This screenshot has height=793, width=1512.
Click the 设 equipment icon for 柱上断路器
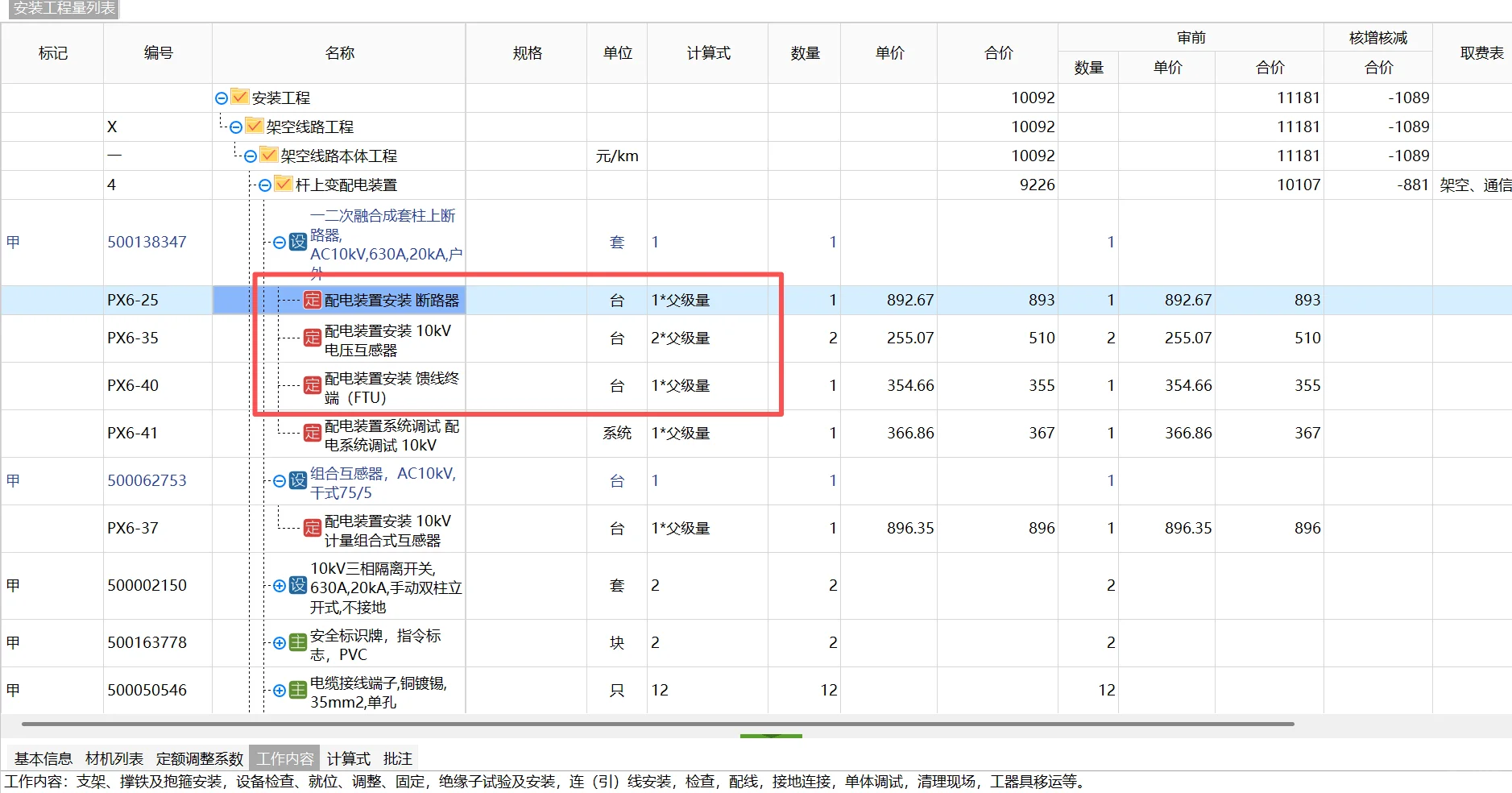pyautogui.click(x=298, y=242)
